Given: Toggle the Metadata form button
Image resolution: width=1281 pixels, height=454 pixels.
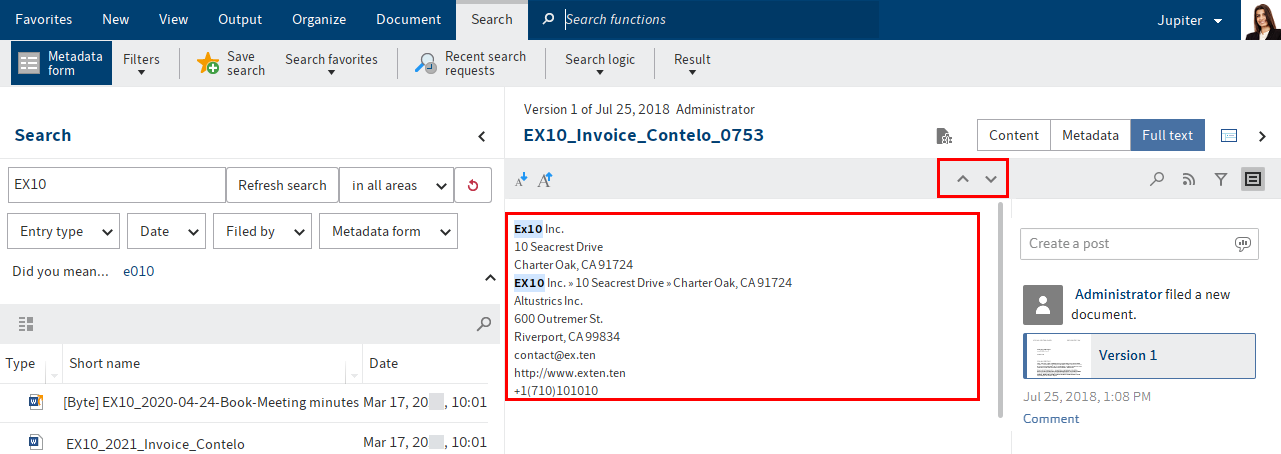Looking at the screenshot, I should (x=62, y=63).
